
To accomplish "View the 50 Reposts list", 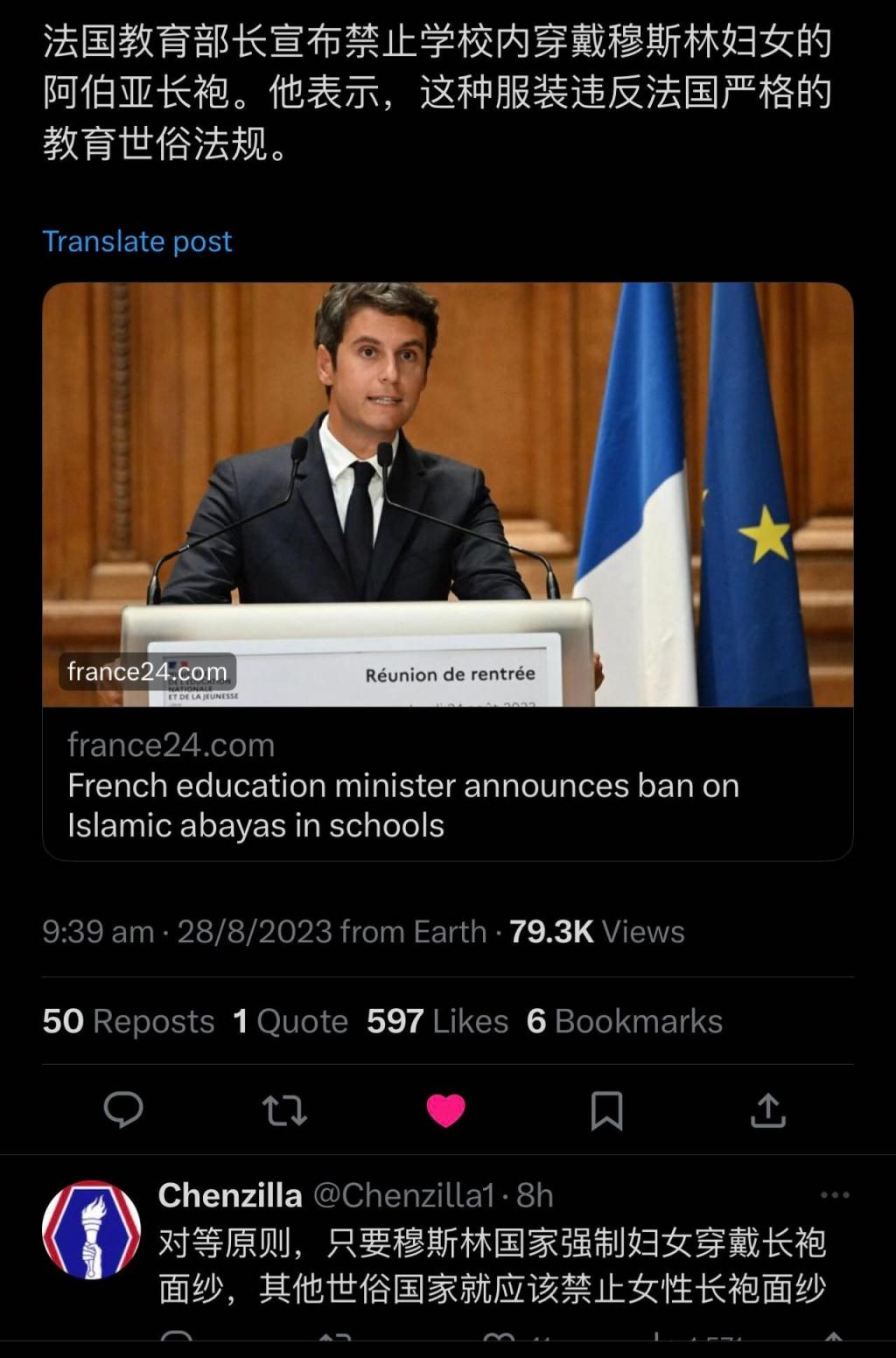I will (x=129, y=1021).
